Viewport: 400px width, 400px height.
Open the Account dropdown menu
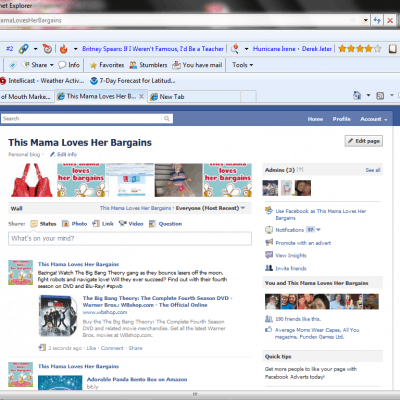click(x=373, y=119)
